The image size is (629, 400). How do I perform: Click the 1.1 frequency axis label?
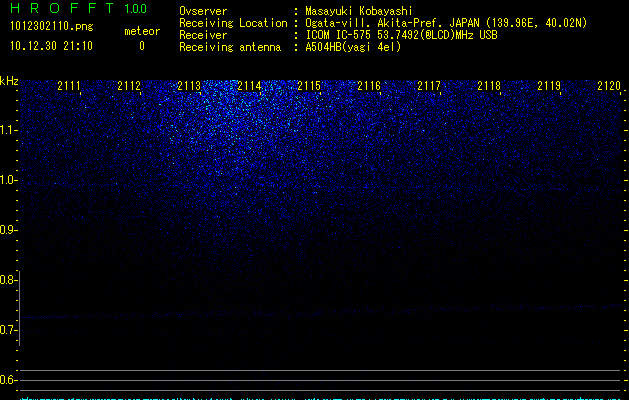tap(7, 130)
